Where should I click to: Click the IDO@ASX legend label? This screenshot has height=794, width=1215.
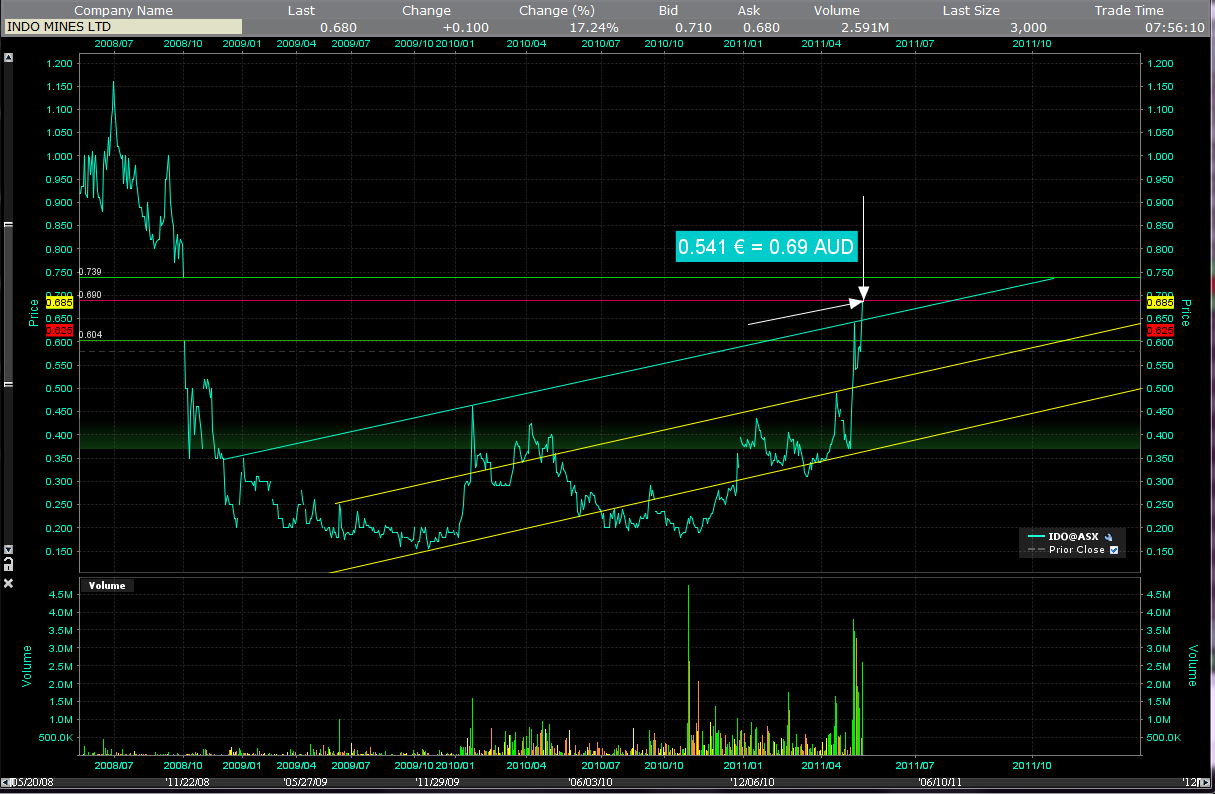point(1072,537)
